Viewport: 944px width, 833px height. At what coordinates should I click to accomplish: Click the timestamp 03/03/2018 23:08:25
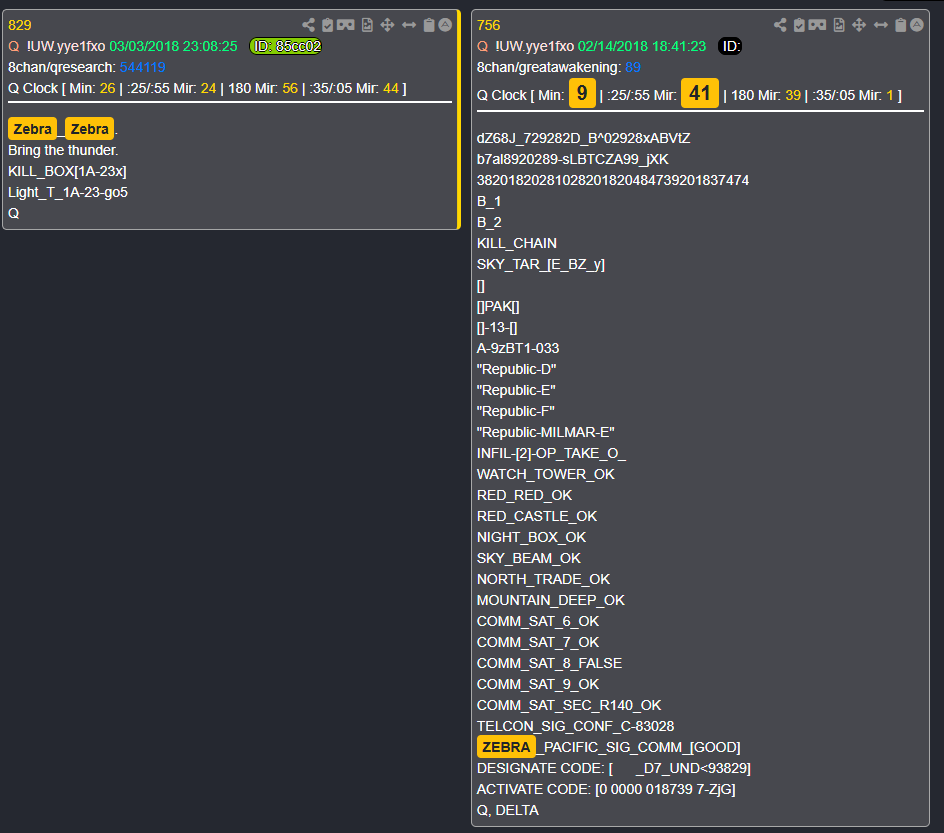coord(173,46)
